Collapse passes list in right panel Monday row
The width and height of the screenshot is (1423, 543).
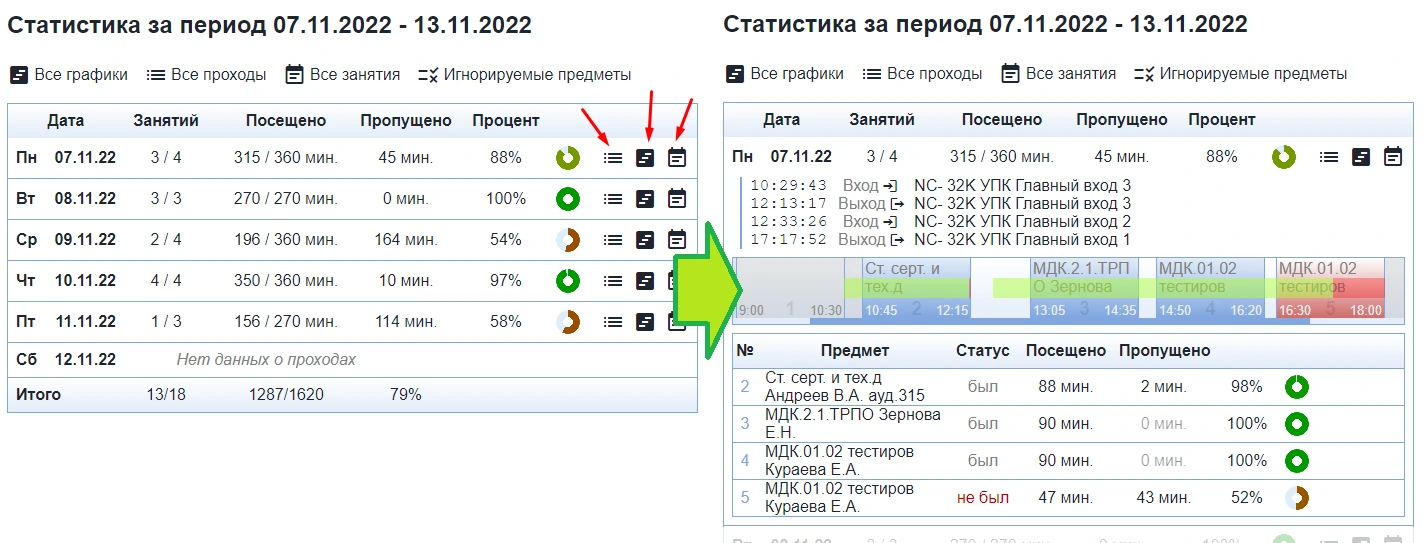click(x=1329, y=157)
